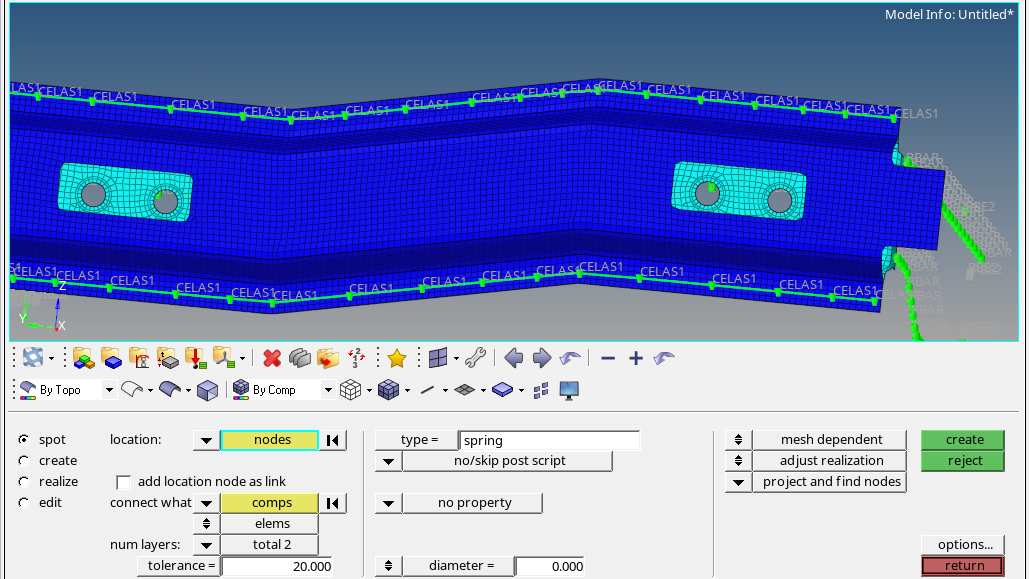Open the By Comp element color dropdown
1029x579 pixels.
tap(326, 390)
